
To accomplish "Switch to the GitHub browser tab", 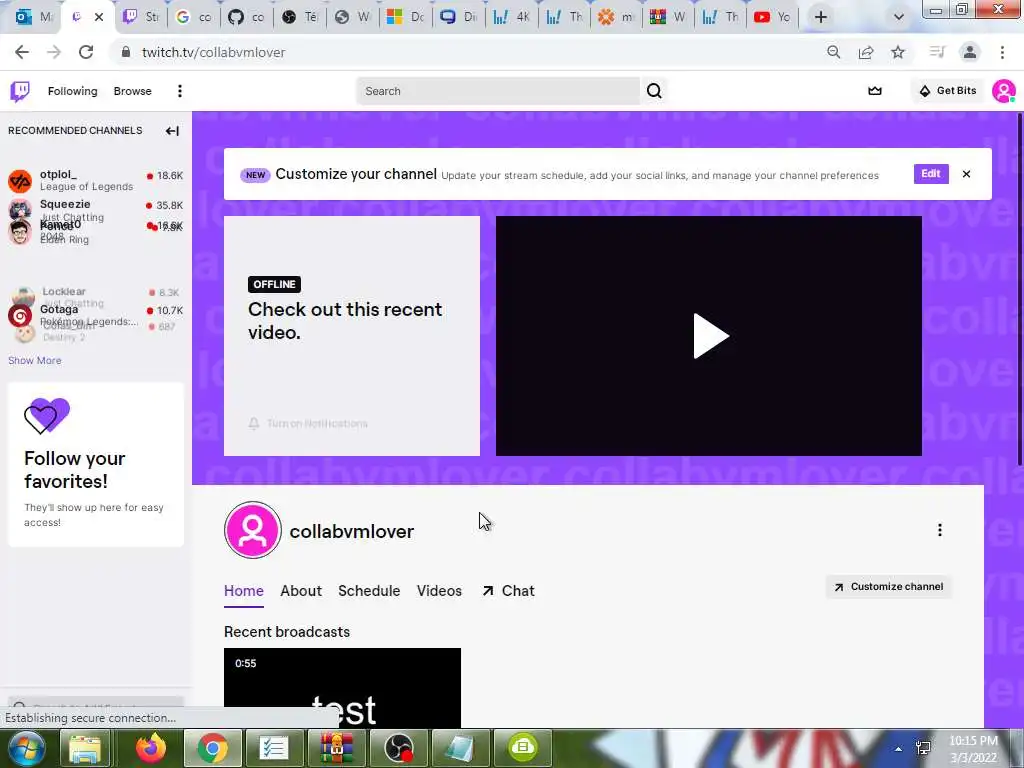I will pos(246,18).
